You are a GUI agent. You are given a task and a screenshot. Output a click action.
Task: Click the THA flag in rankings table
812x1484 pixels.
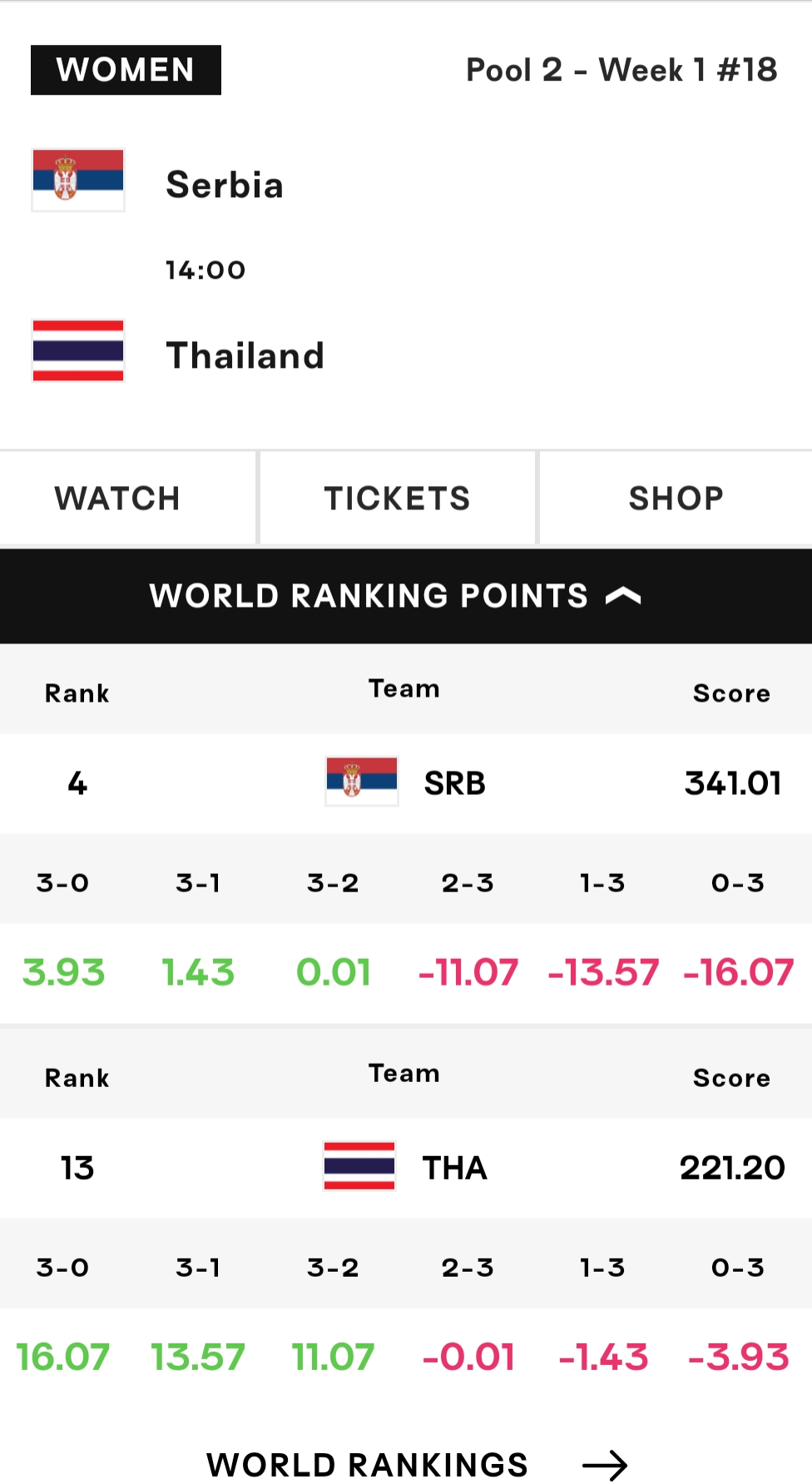pyautogui.click(x=359, y=1166)
